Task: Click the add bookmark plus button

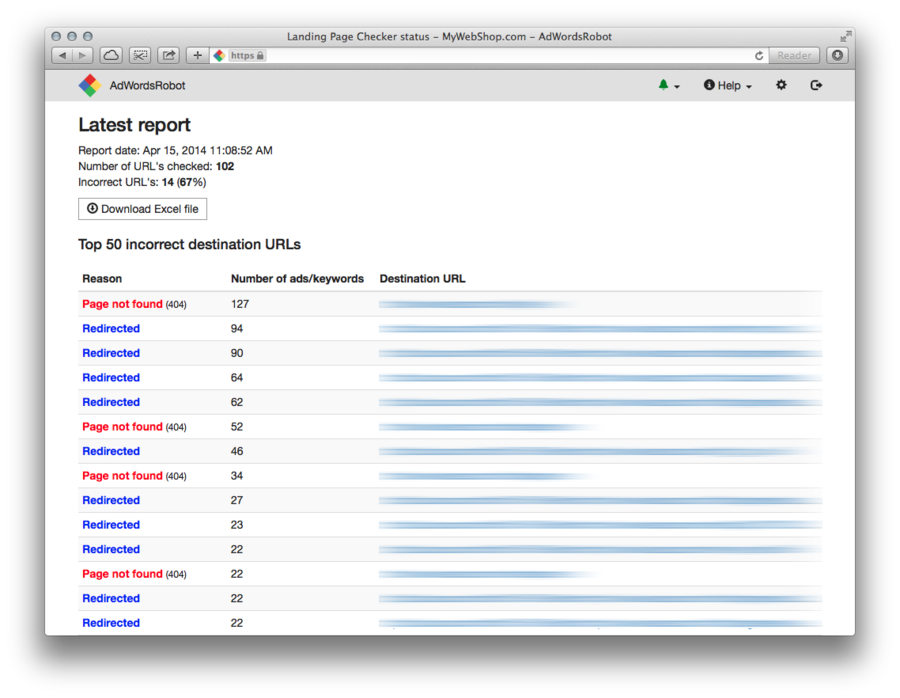Action: coord(197,56)
